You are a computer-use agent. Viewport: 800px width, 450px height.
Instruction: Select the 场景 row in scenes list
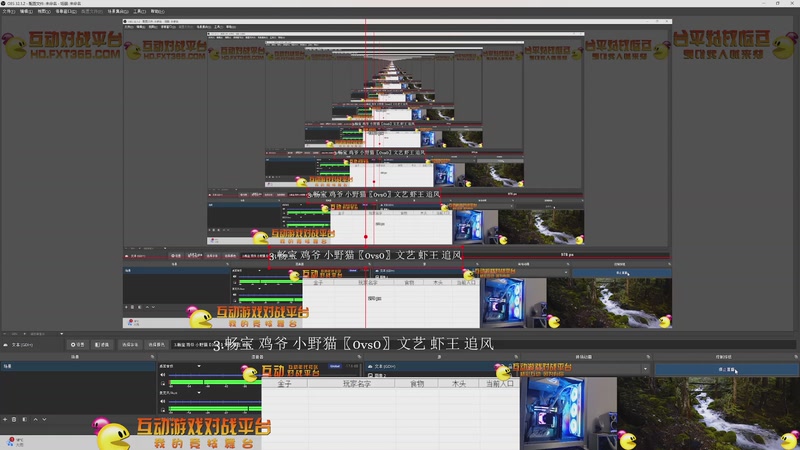pyautogui.click(x=78, y=366)
